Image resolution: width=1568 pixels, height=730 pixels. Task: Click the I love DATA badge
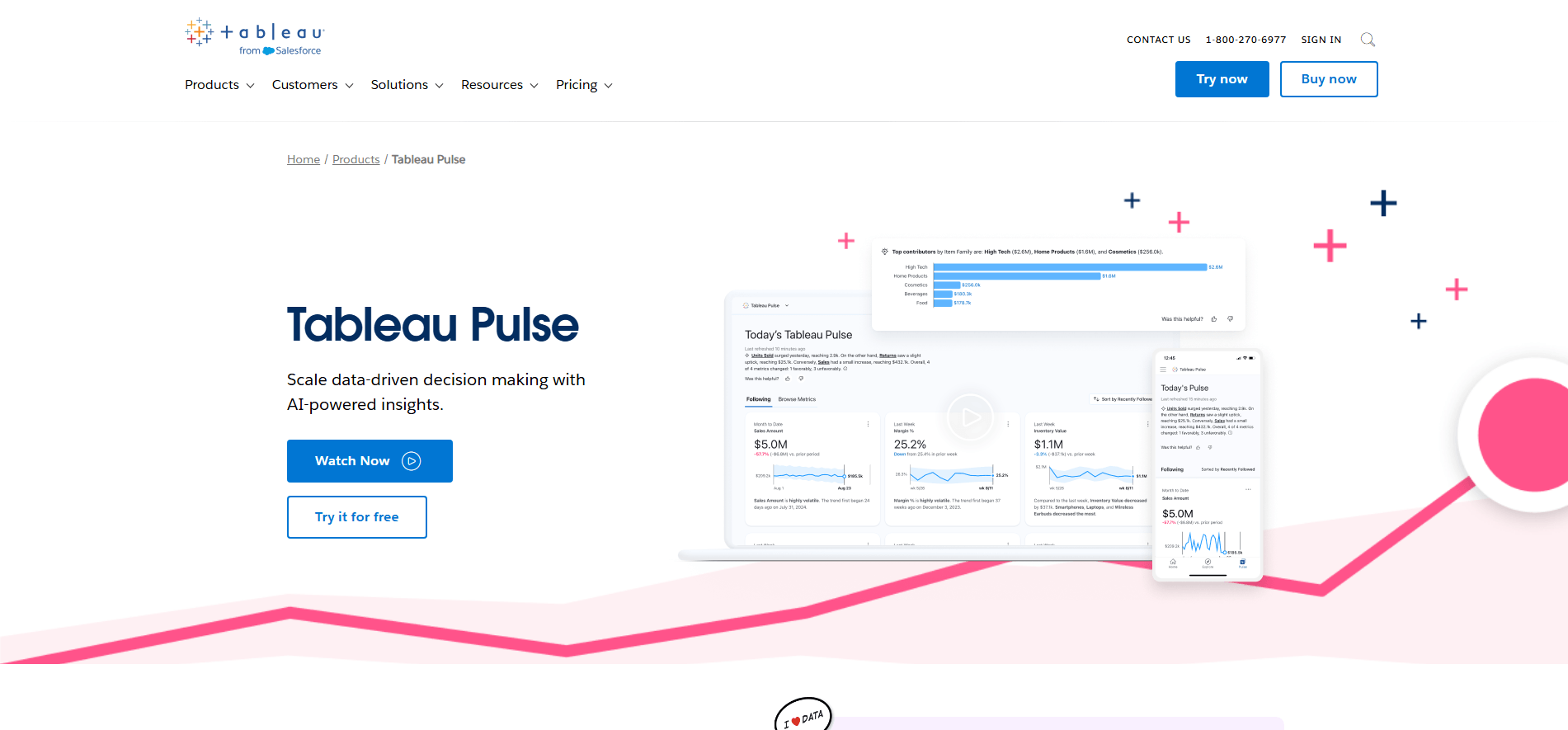[x=803, y=716]
